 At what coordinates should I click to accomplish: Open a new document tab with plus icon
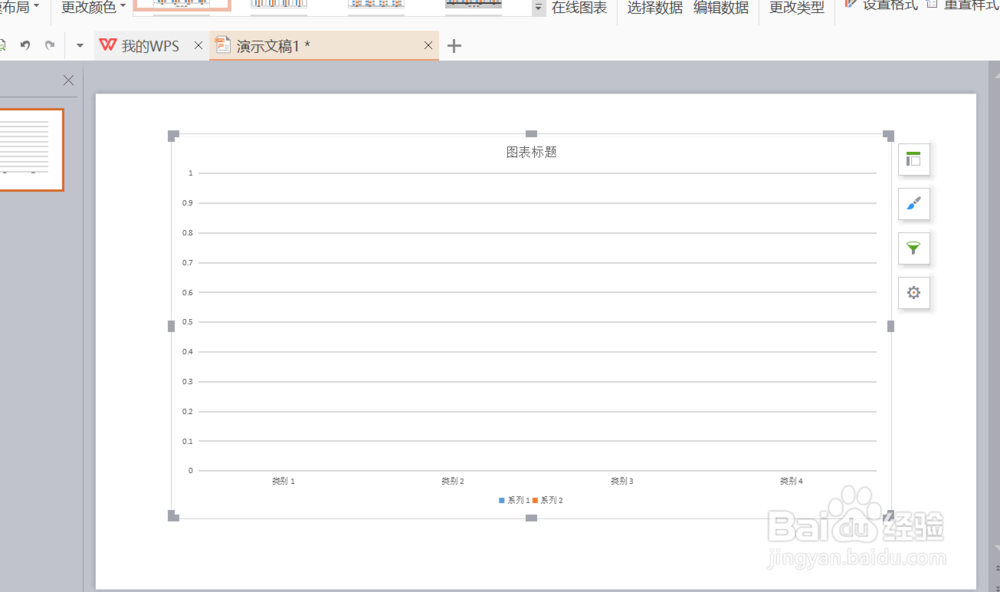453,45
